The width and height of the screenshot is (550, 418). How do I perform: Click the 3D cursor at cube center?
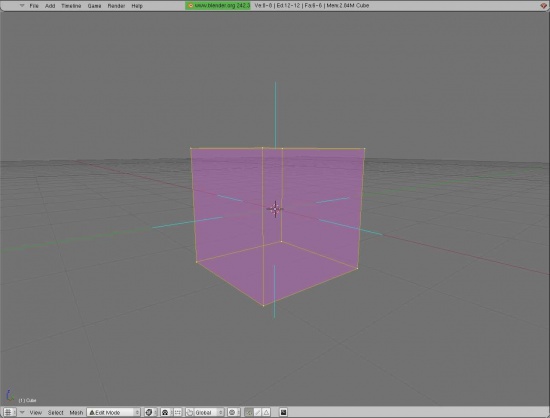click(275, 209)
